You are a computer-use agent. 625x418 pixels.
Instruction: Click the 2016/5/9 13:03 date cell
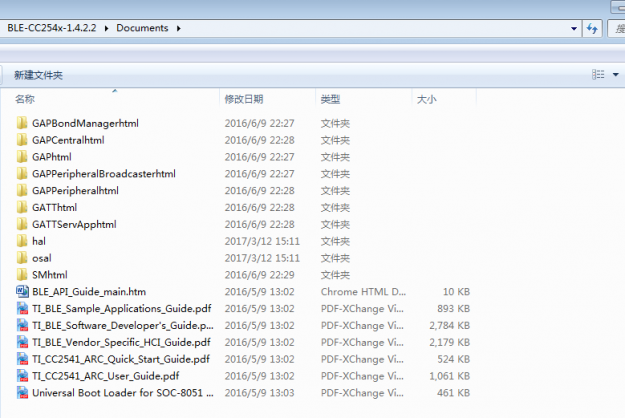coord(259,393)
